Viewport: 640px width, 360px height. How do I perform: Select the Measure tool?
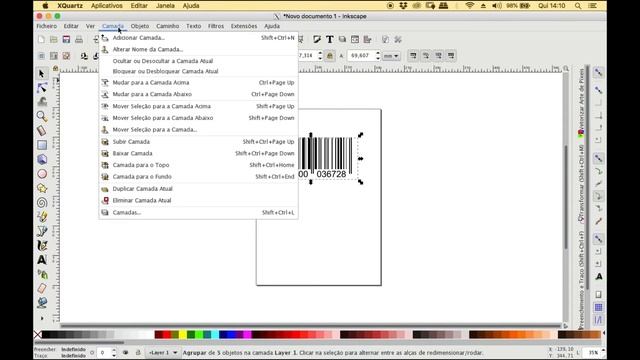point(42,130)
